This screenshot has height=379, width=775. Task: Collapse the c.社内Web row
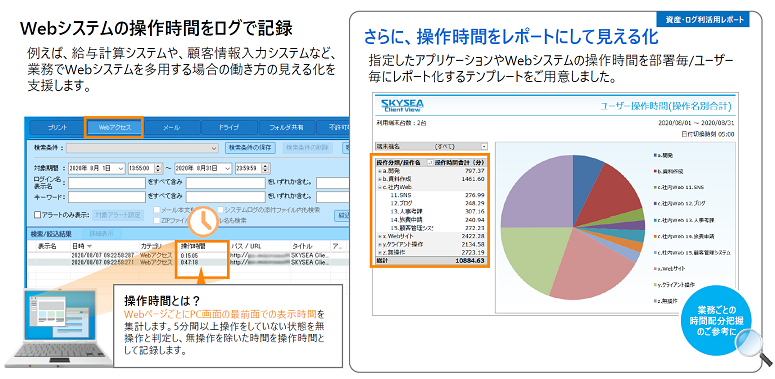(379, 187)
